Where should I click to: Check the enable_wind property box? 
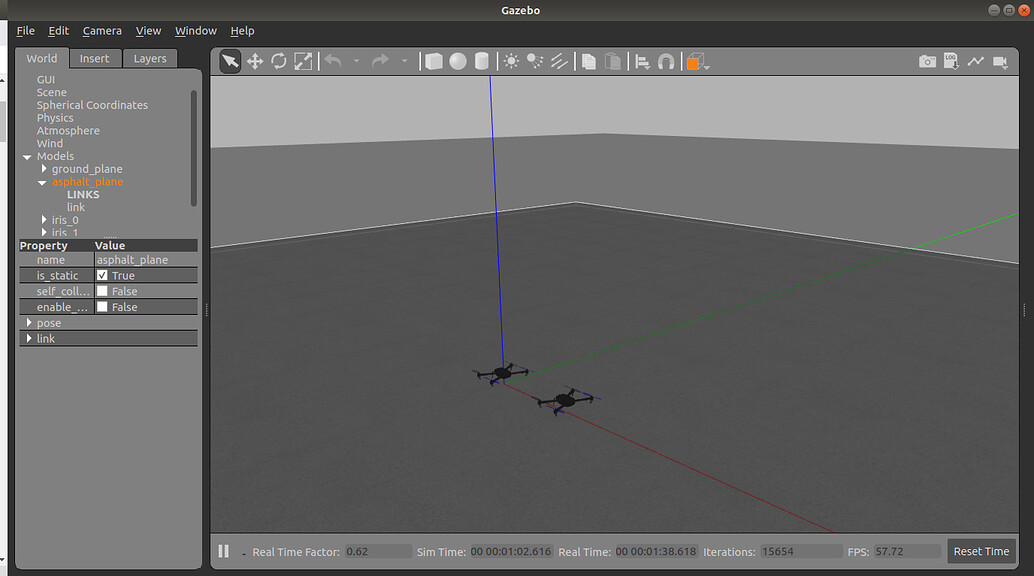(x=101, y=307)
